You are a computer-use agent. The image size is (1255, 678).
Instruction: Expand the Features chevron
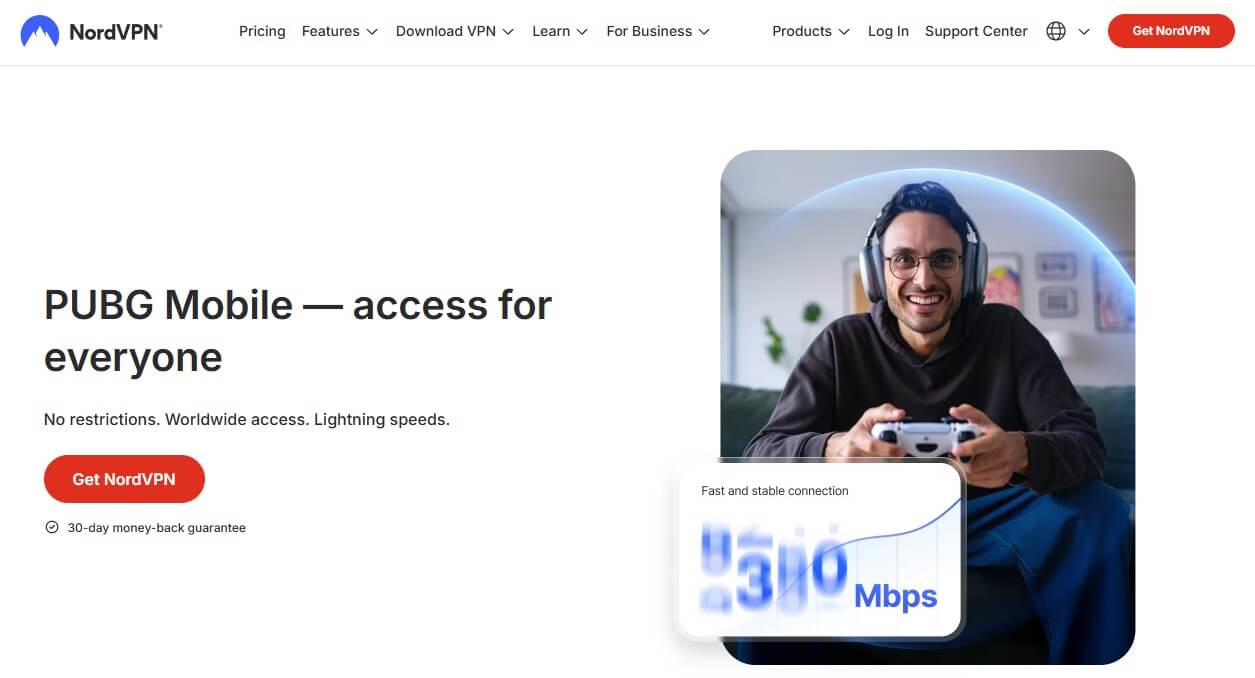372,32
